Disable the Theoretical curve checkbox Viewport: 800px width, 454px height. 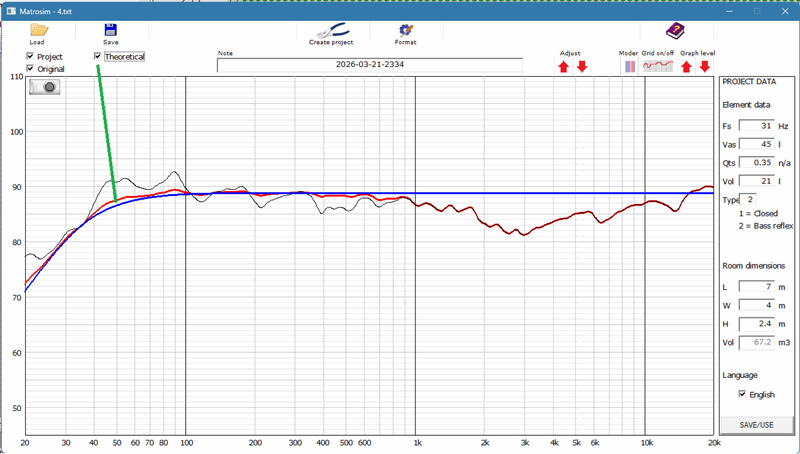coord(97,57)
